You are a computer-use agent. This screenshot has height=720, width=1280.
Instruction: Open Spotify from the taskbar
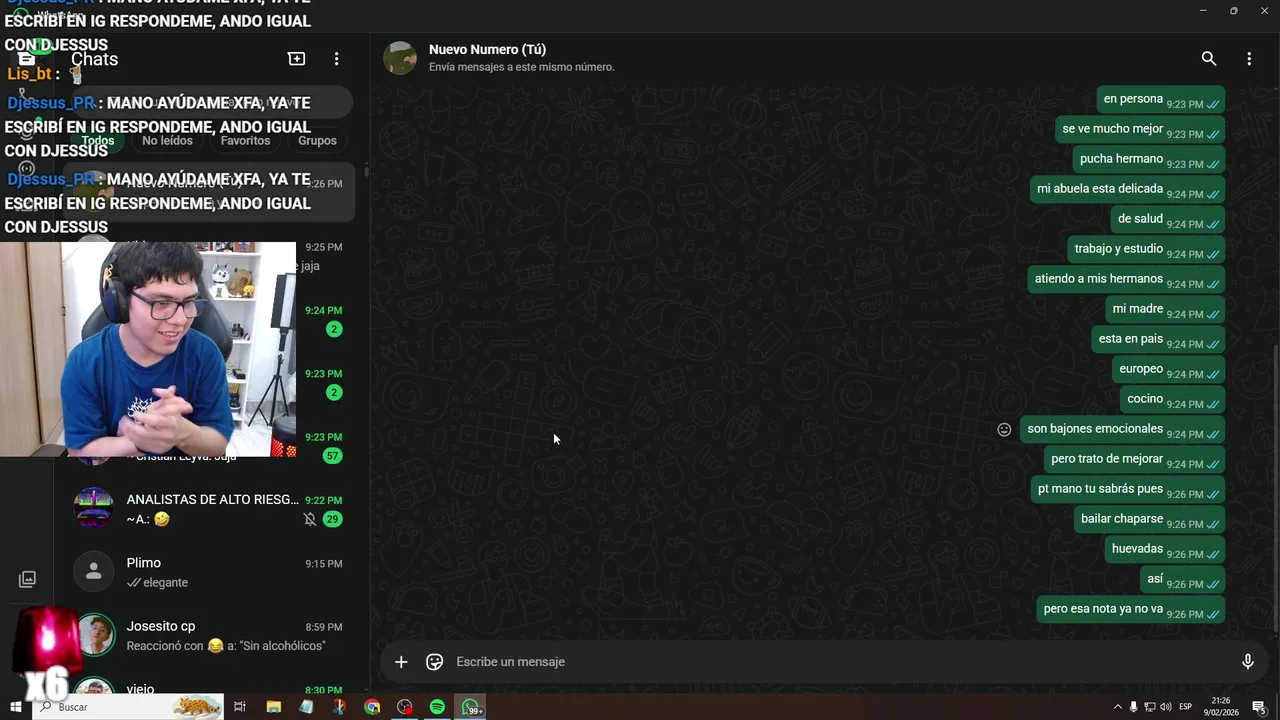tap(437, 707)
